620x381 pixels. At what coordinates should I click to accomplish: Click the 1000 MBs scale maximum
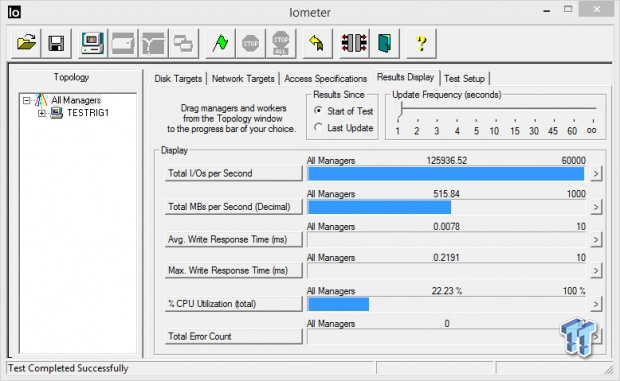point(576,194)
